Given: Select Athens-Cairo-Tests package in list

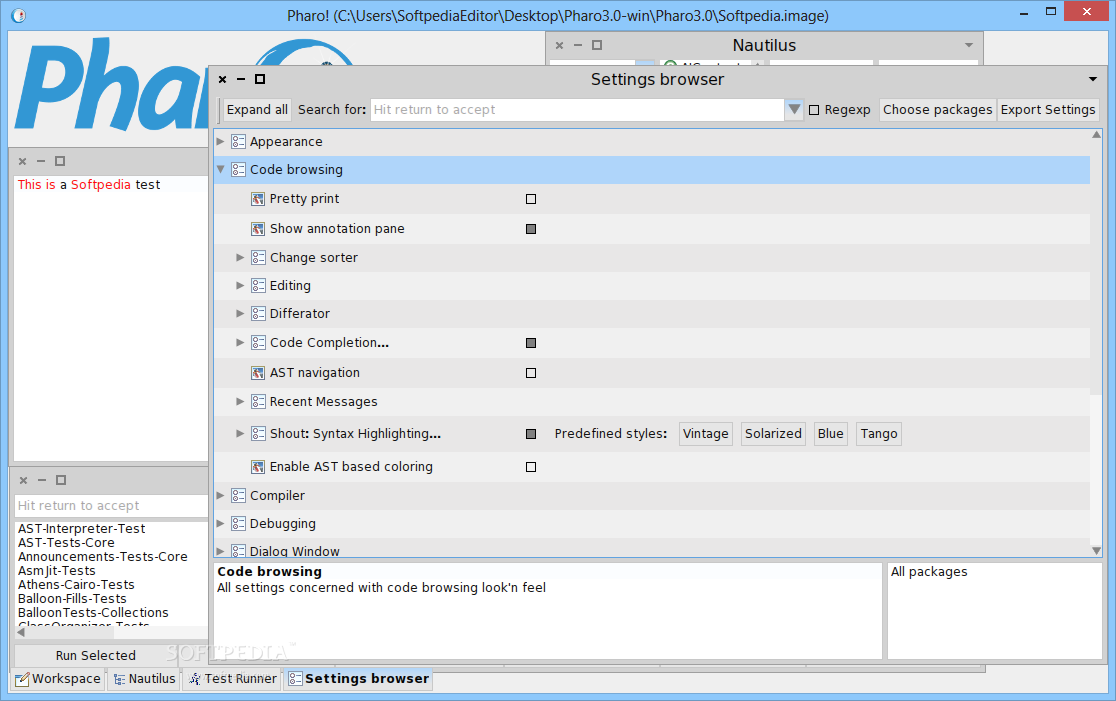Looking at the screenshot, I should [x=76, y=585].
